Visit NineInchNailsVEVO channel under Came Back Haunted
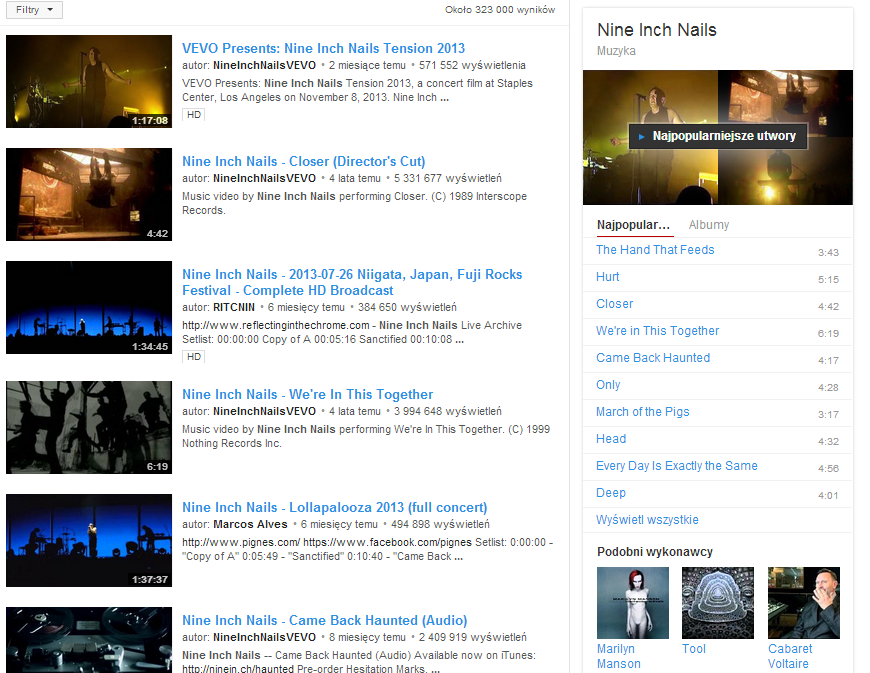This screenshot has height=673, width=870. tap(264, 637)
